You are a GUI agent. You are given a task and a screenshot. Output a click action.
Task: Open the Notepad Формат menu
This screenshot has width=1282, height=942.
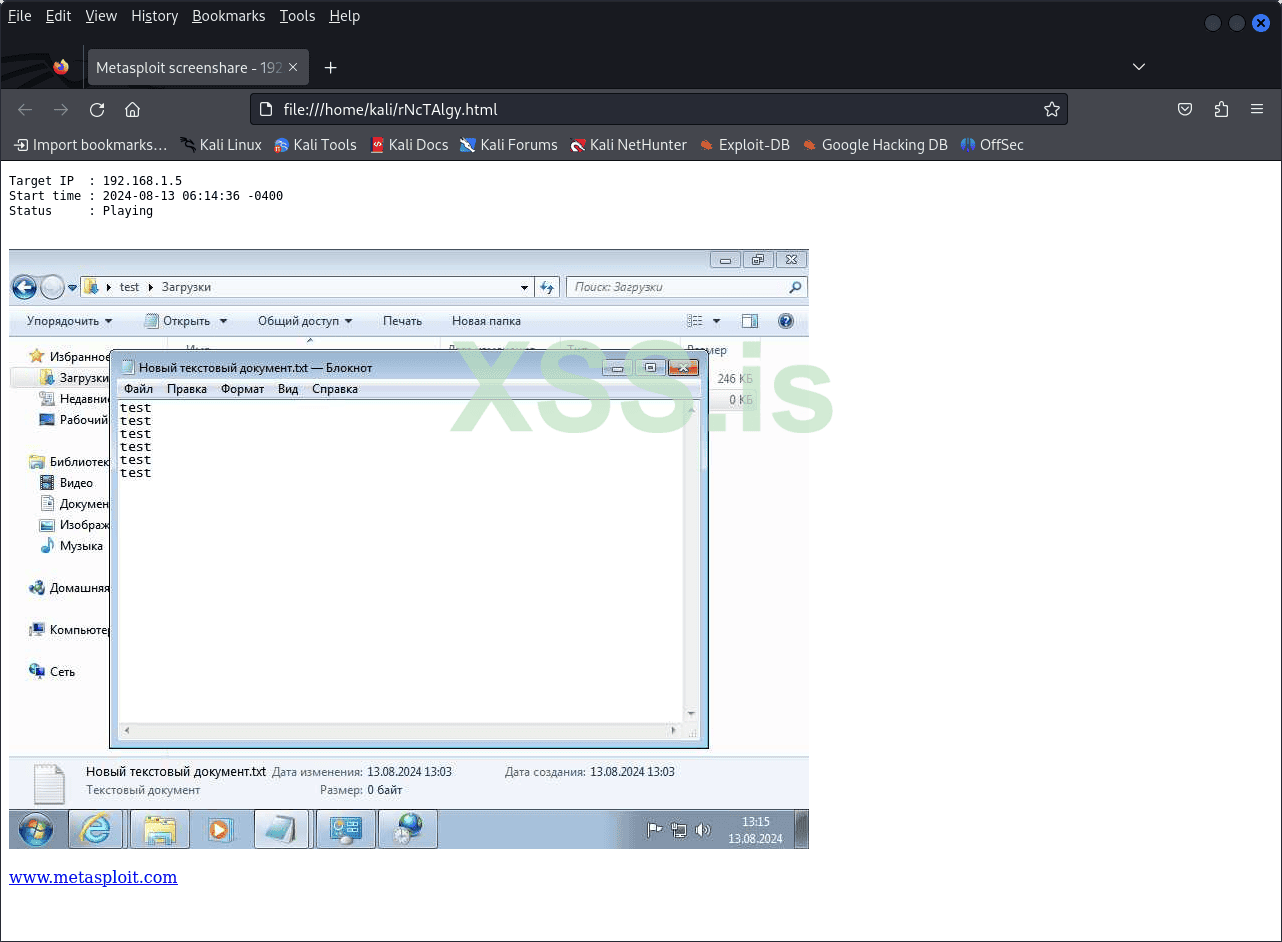point(243,389)
